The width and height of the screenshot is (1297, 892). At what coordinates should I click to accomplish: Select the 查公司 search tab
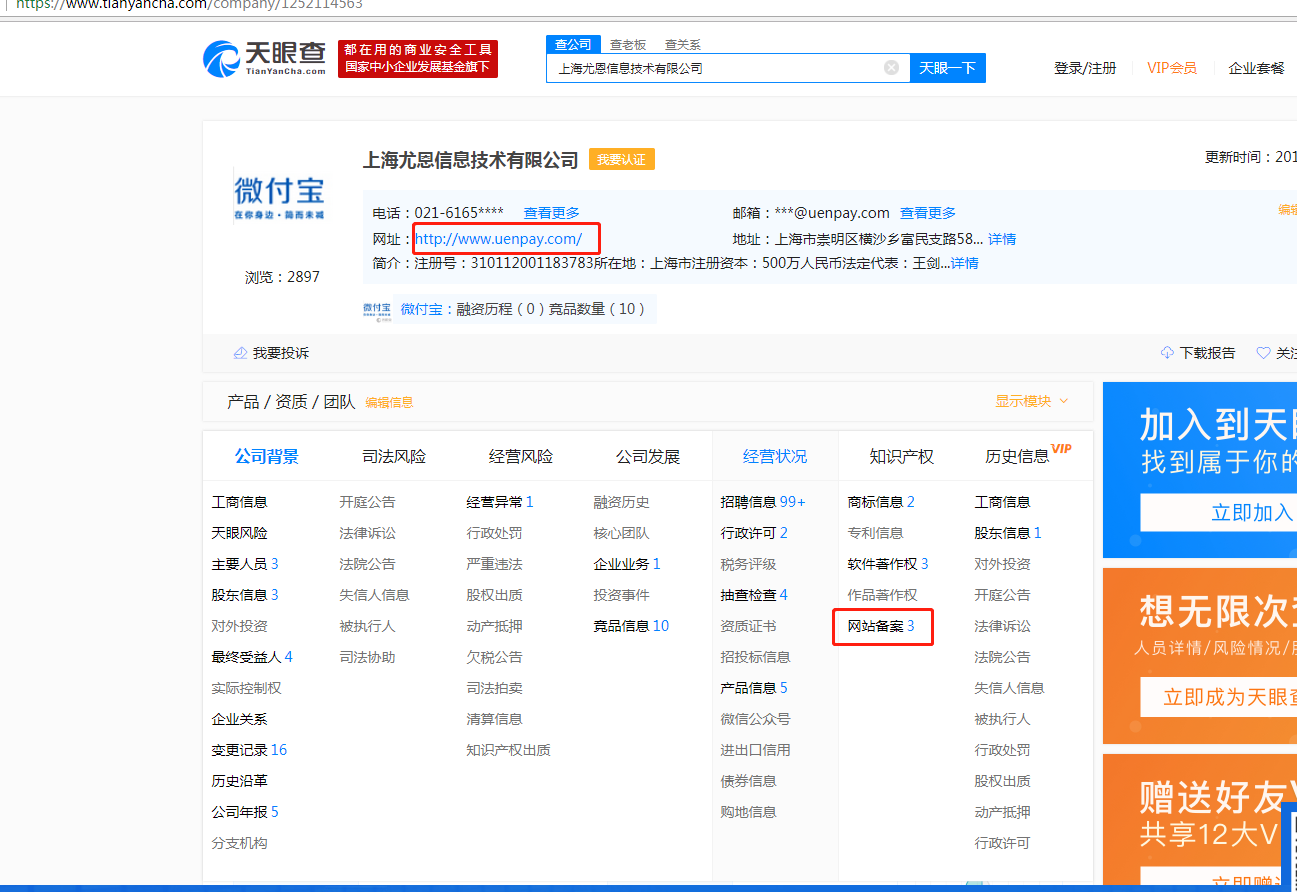coord(574,44)
